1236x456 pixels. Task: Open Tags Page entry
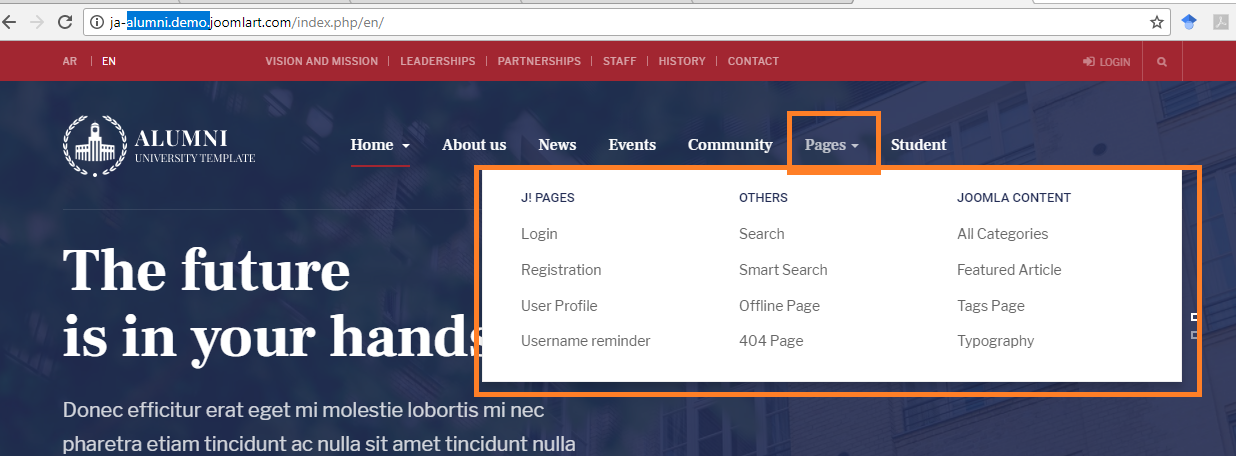click(x=991, y=306)
